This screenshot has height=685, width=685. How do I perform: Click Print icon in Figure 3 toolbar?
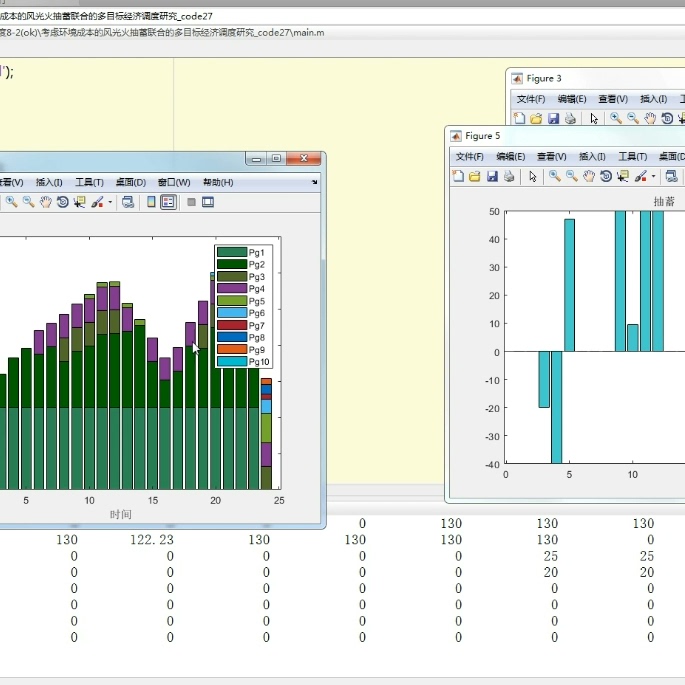570,118
